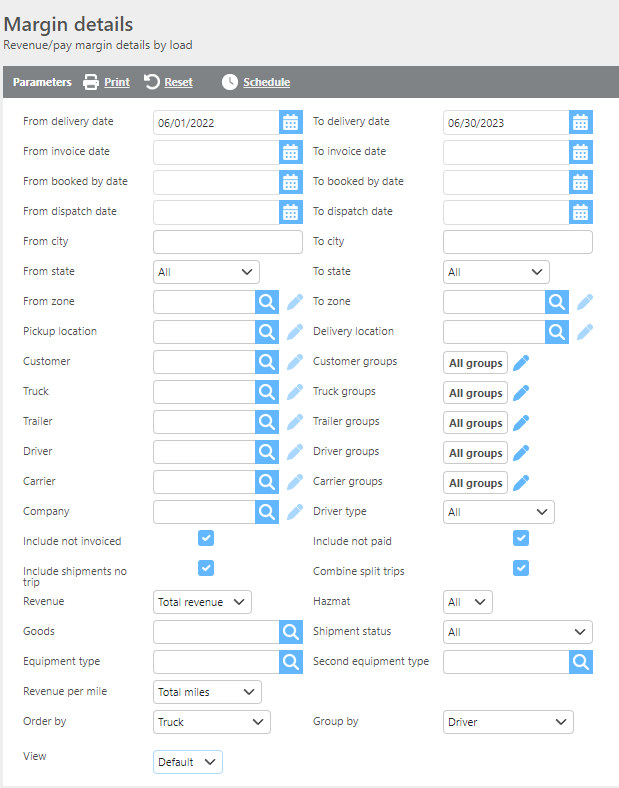
Task: Click the Goods field search magnifier
Action: (x=290, y=632)
